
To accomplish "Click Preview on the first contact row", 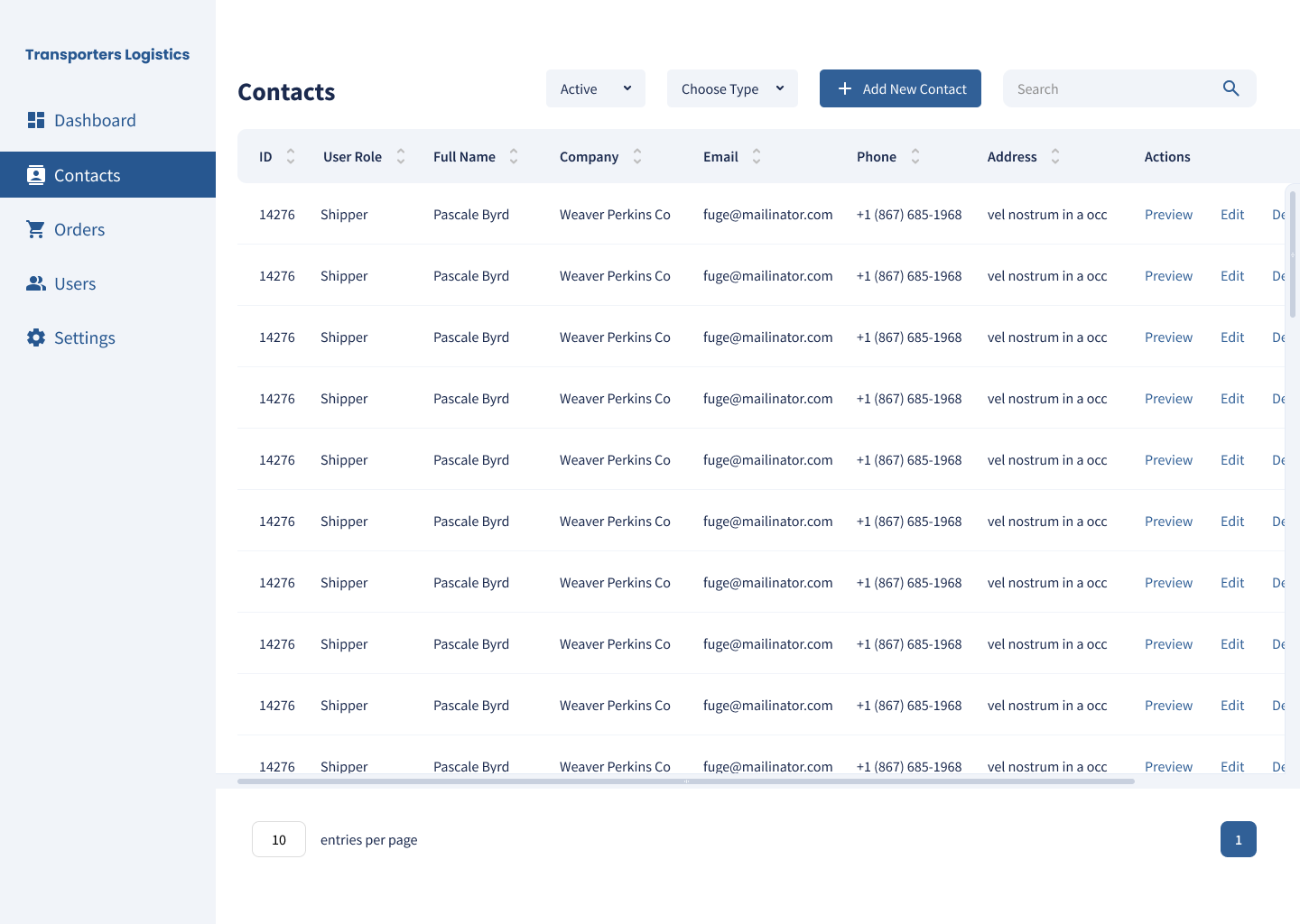I will (1168, 214).
